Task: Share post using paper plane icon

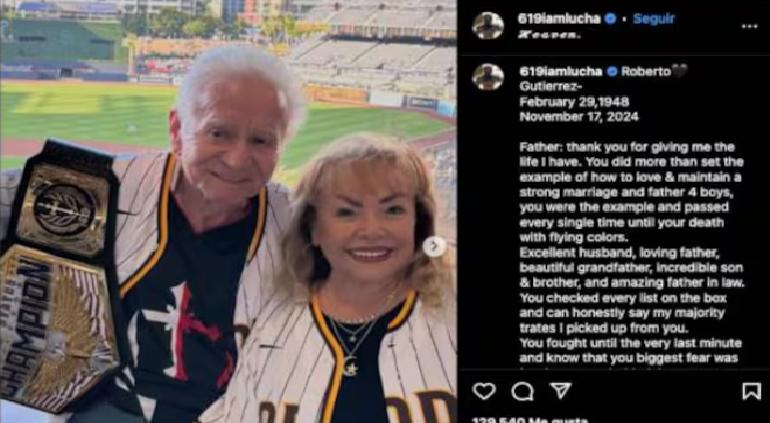Action: (560, 391)
